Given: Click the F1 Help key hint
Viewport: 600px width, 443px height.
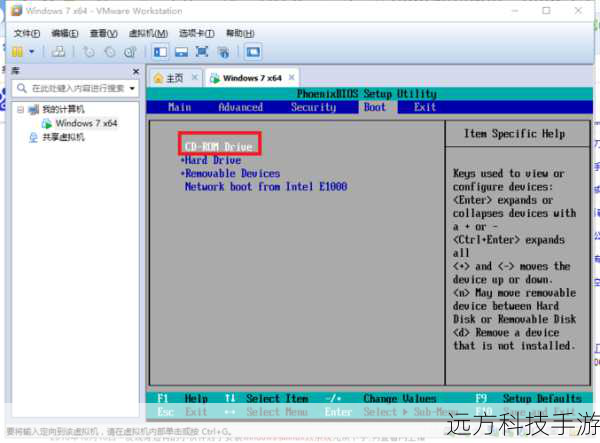Looking at the screenshot, I should (x=183, y=399).
